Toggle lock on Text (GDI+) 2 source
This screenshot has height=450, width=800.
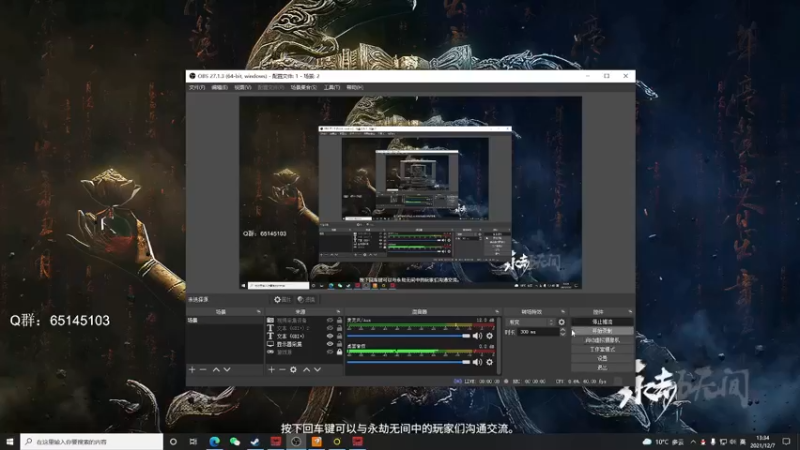[x=339, y=328]
